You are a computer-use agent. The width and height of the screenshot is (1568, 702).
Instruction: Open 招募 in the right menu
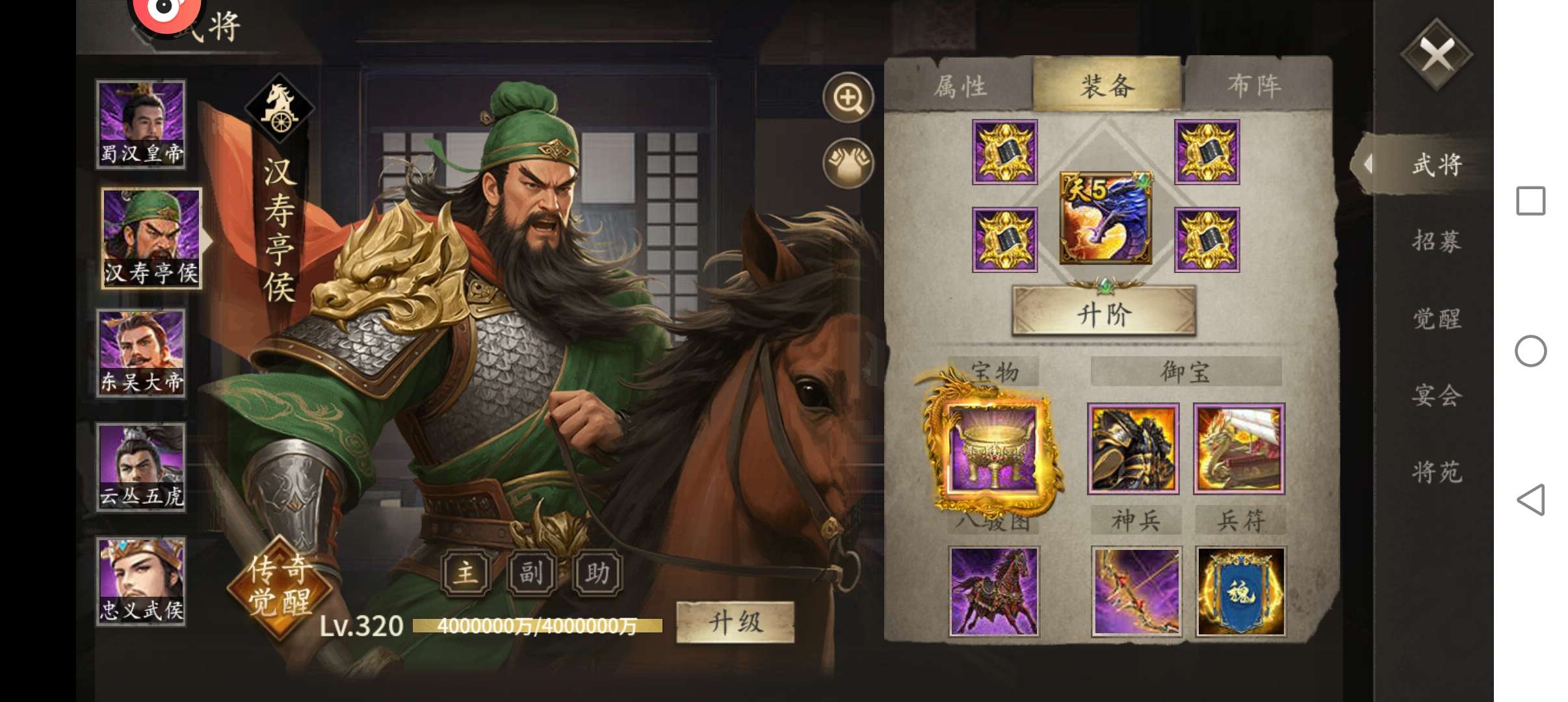click(x=1436, y=241)
